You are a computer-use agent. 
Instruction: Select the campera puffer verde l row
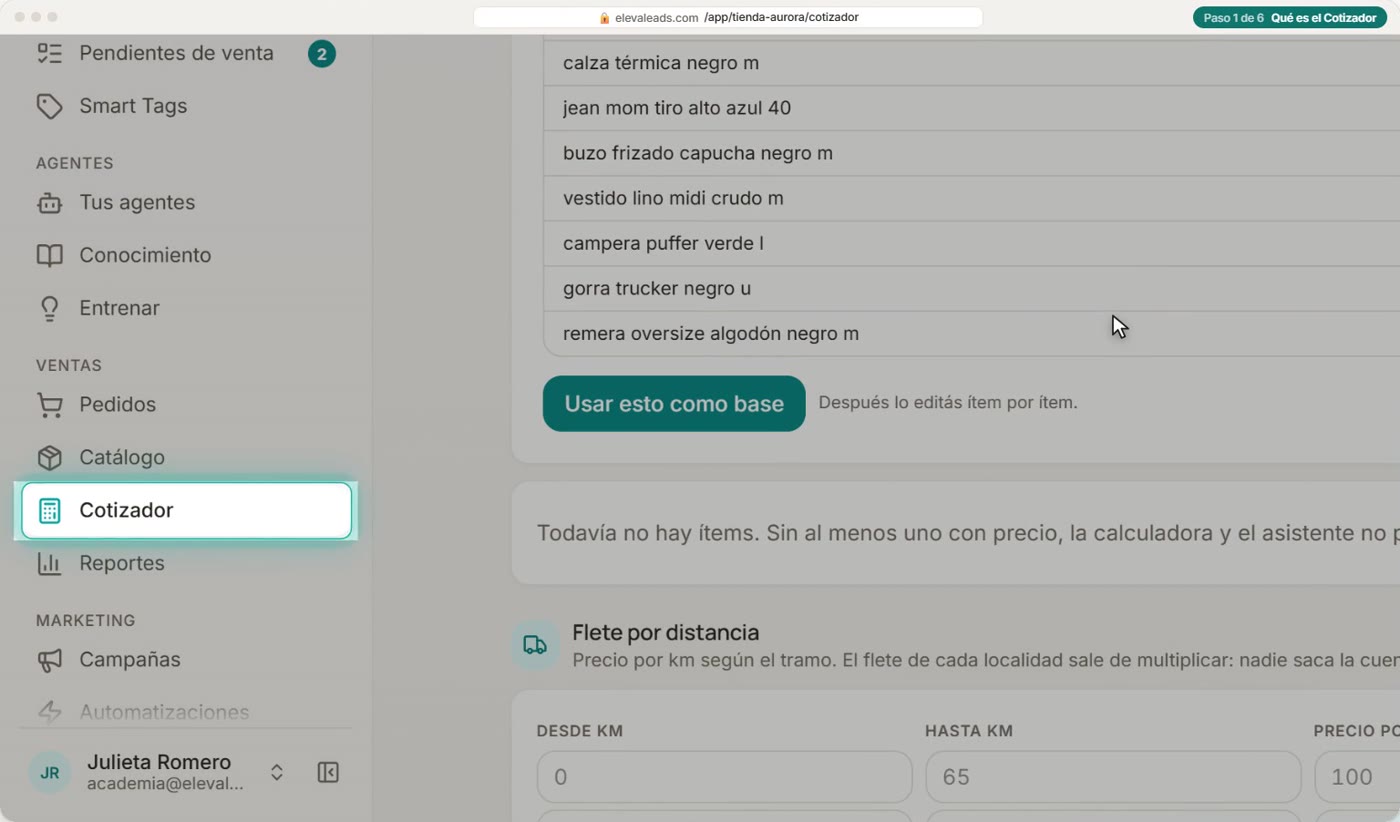971,243
